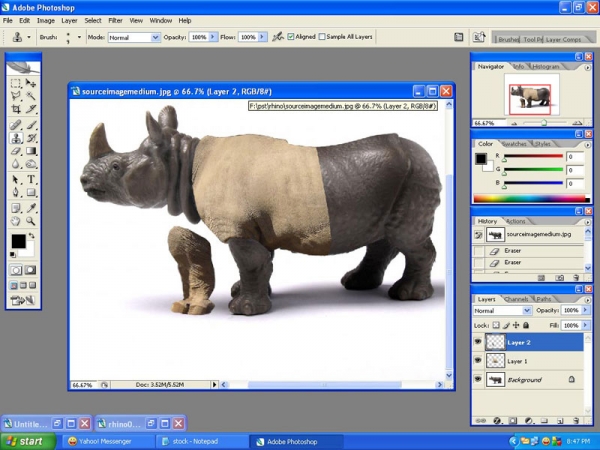Open the layer blend mode Normal dropdown

click(502, 310)
